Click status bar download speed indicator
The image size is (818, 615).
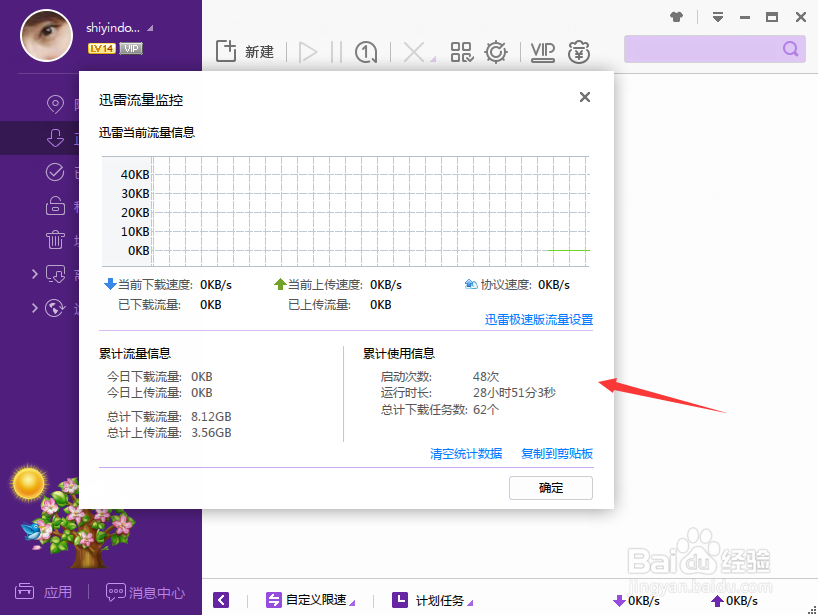tap(636, 601)
